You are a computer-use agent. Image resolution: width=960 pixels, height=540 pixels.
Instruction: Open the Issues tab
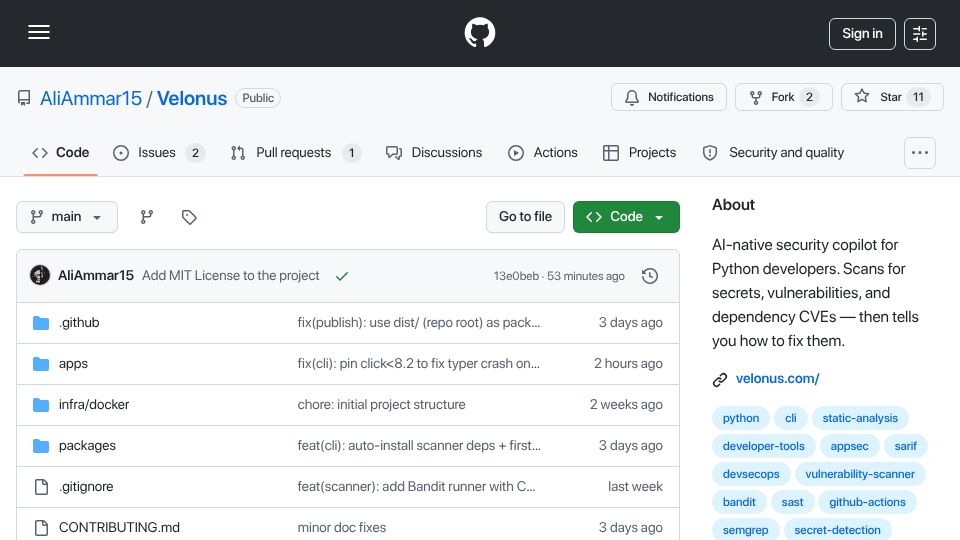point(159,152)
